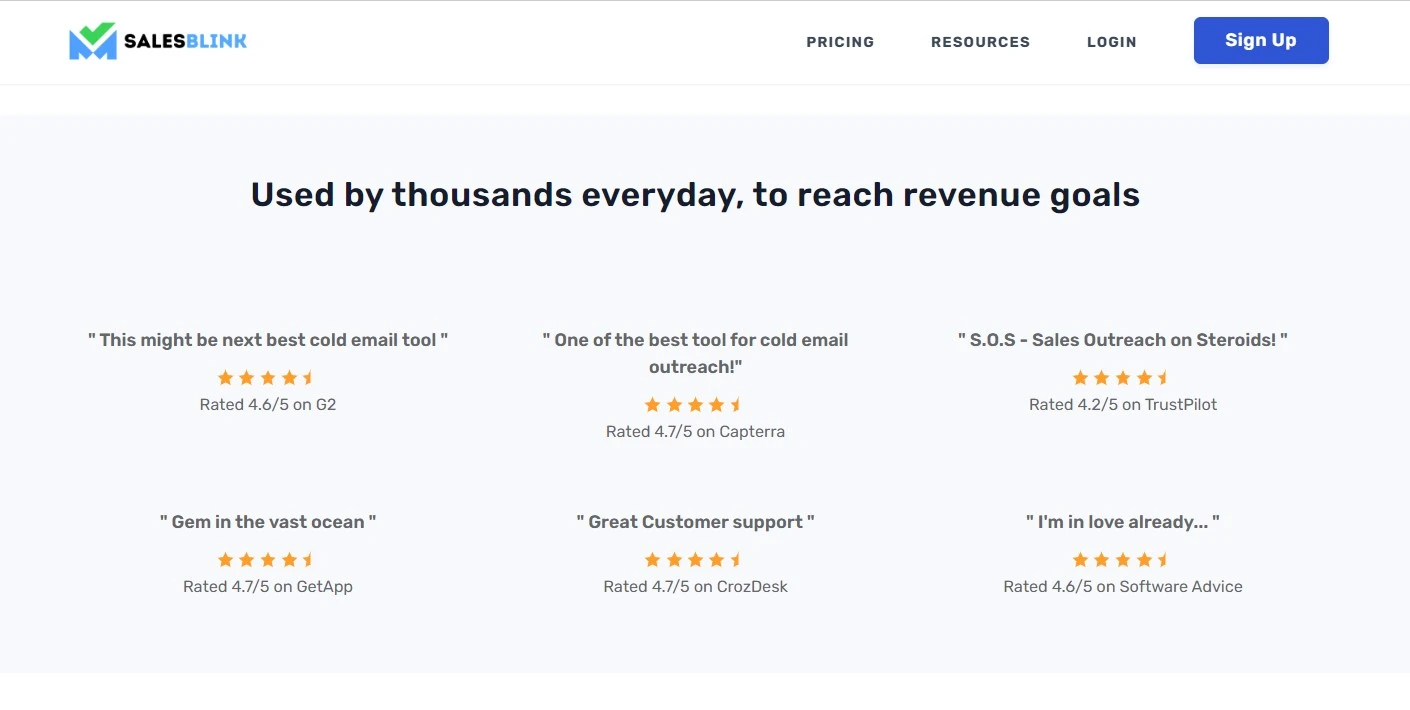Image resolution: width=1410 pixels, height=710 pixels.
Task: Click the blue Sign Up button
Action: pos(1261,40)
